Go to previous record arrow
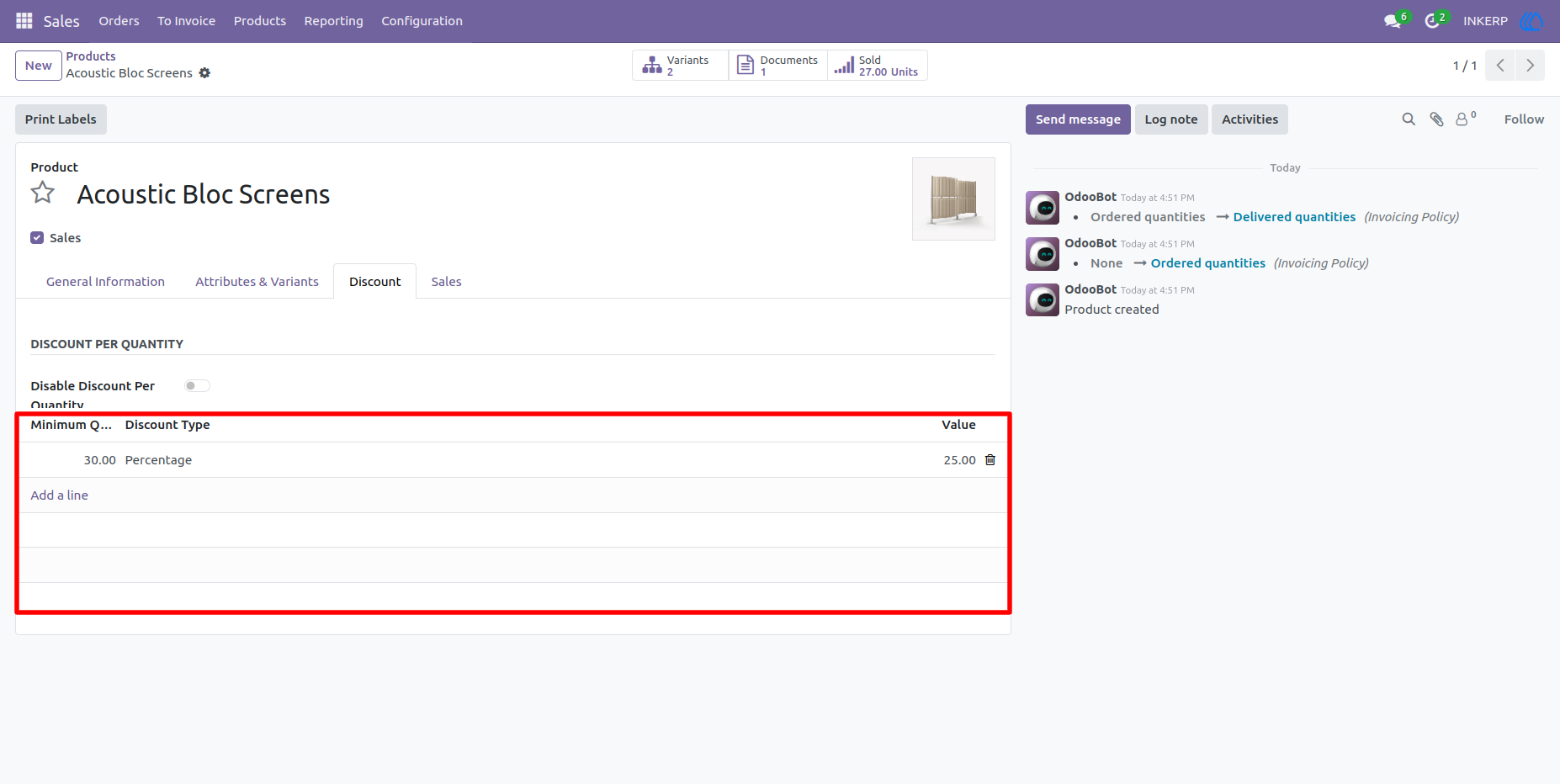This screenshot has height=784, width=1560. coord(1500,66)
